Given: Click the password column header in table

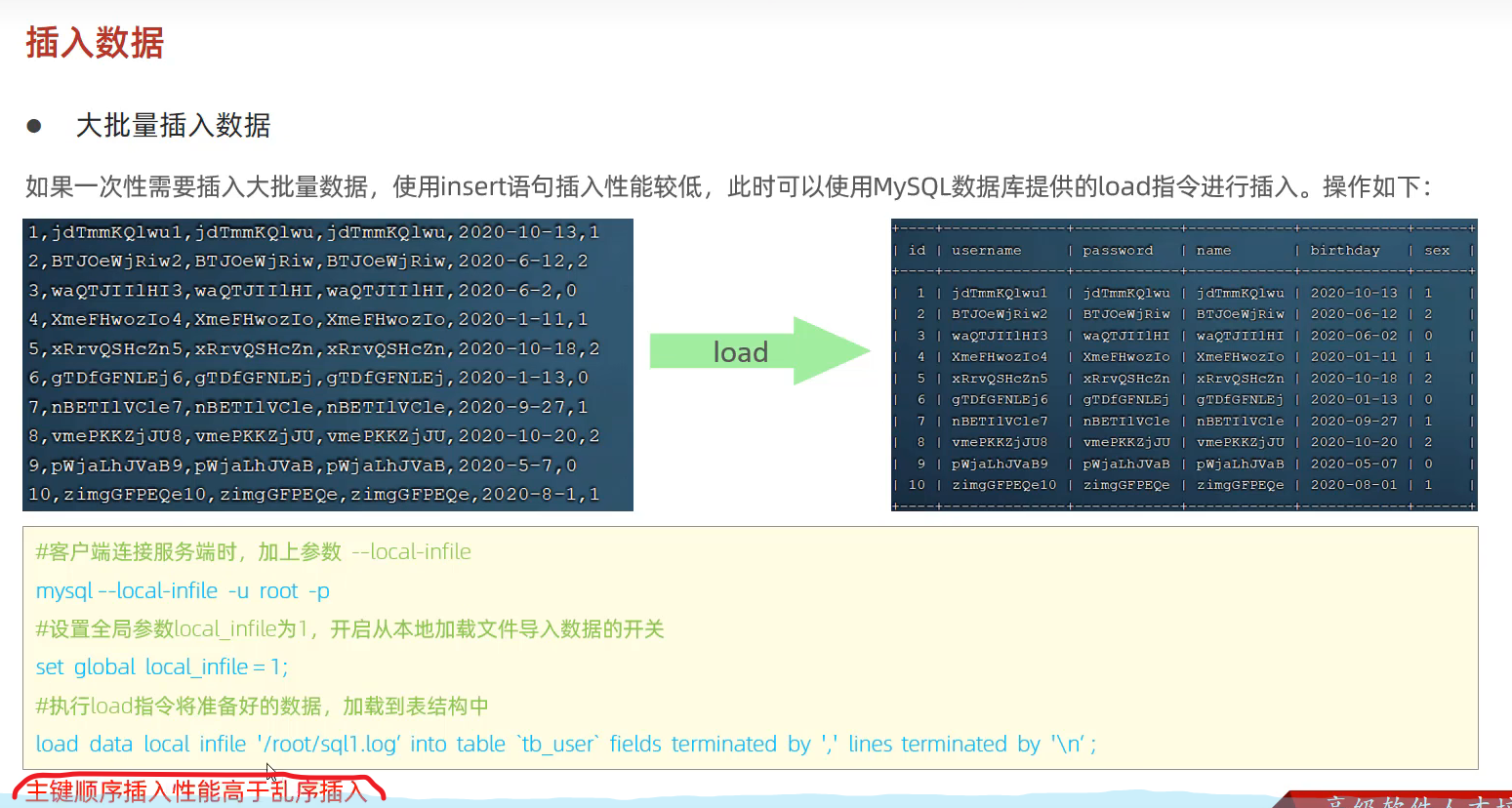Looking at the screenshot, I should click(1117, 251).
